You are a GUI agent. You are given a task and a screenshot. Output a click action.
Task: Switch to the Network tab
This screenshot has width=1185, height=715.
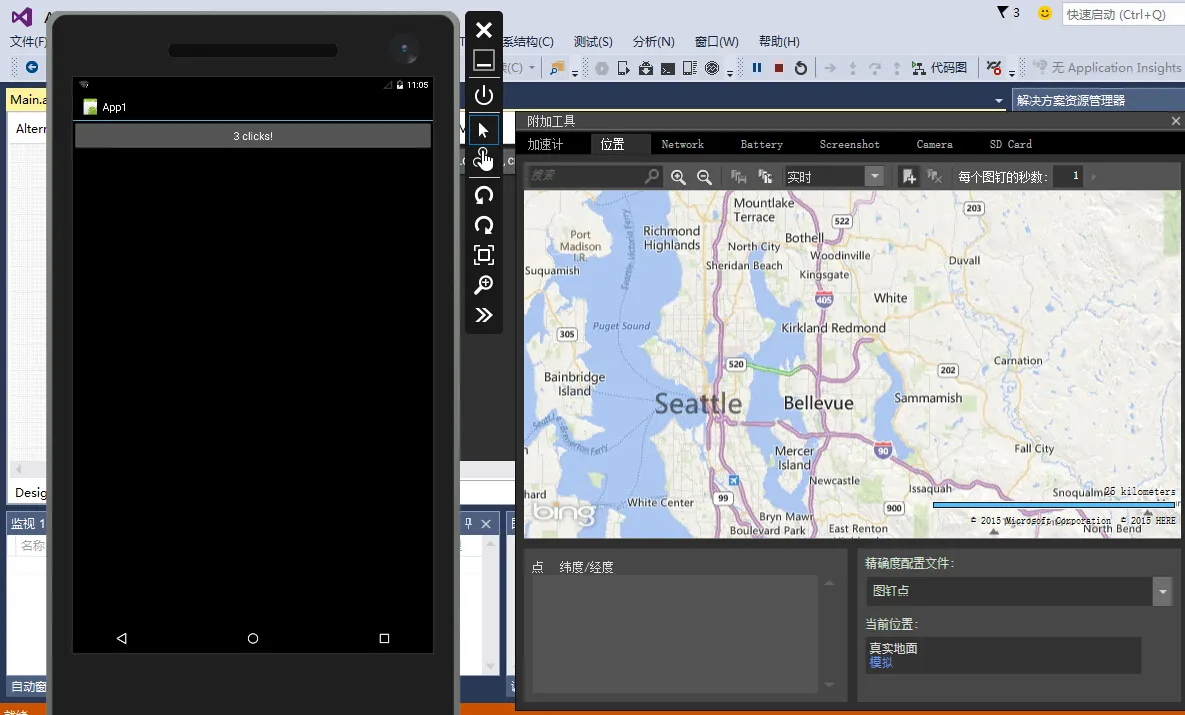pyautogui.click(x=682, y=145)
